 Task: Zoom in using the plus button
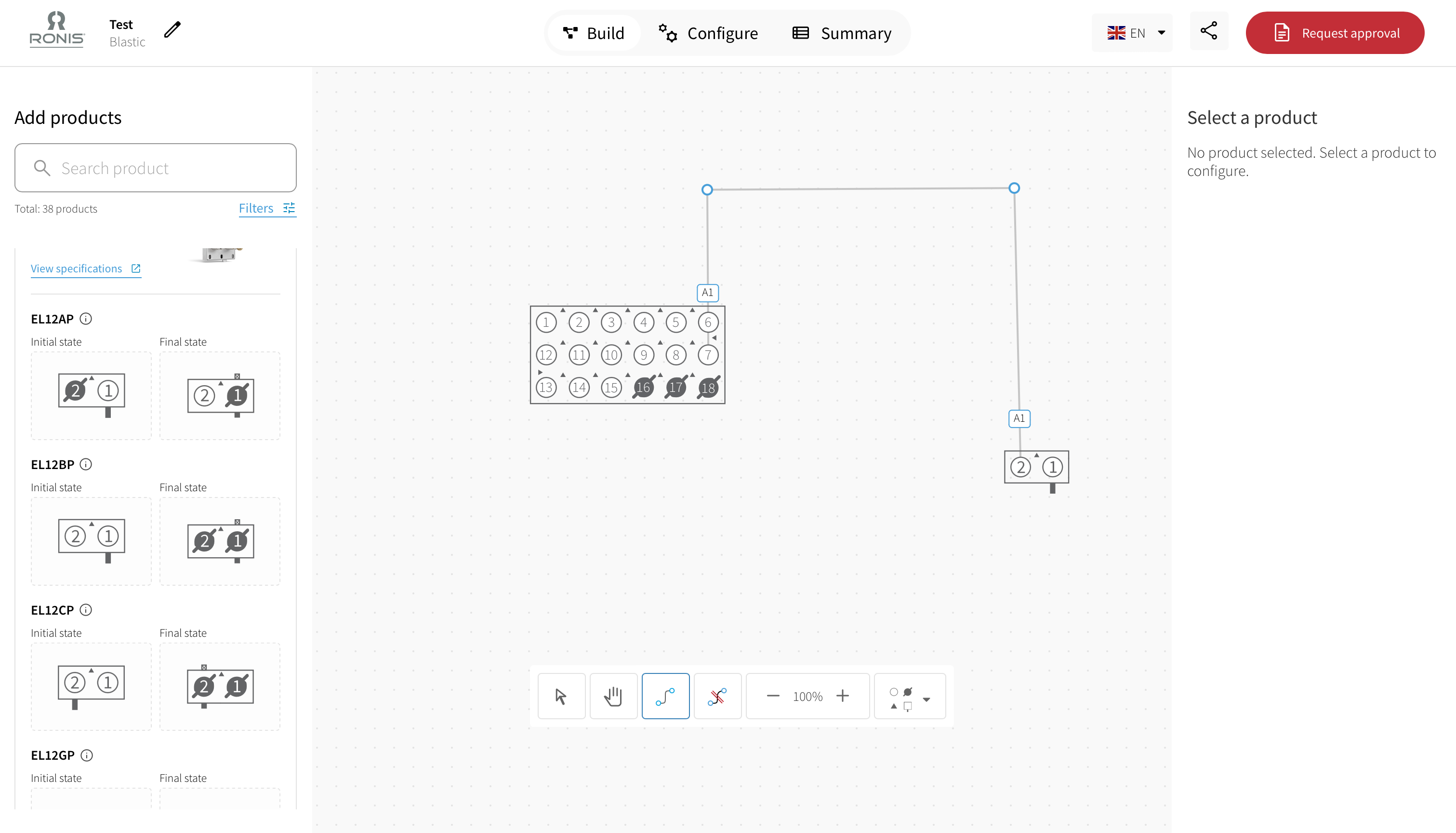[x=843, y=696]
